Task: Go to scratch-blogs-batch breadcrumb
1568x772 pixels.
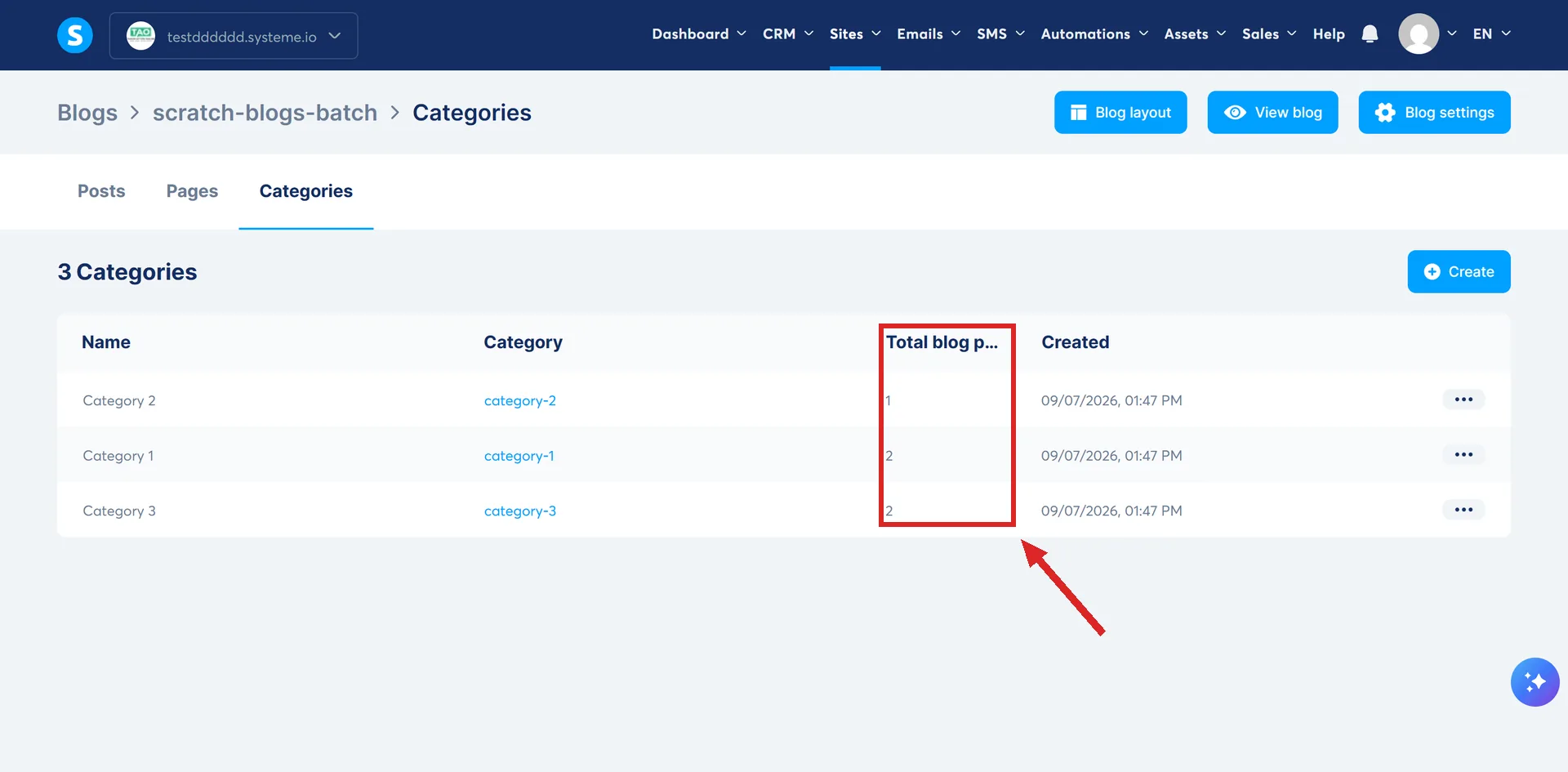Action: click(x=265, y=113)
